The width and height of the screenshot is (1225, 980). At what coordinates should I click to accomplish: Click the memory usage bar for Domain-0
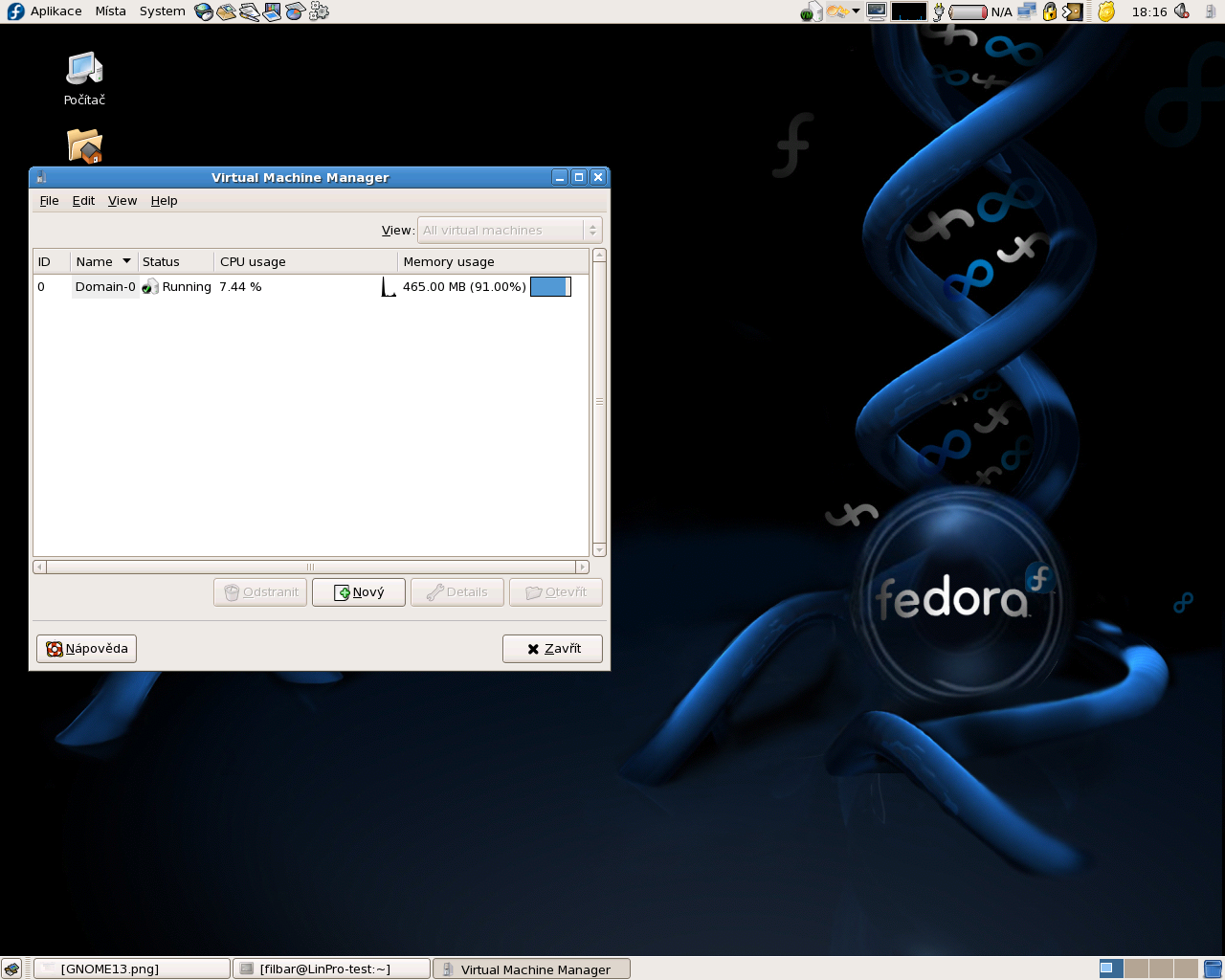550,287
